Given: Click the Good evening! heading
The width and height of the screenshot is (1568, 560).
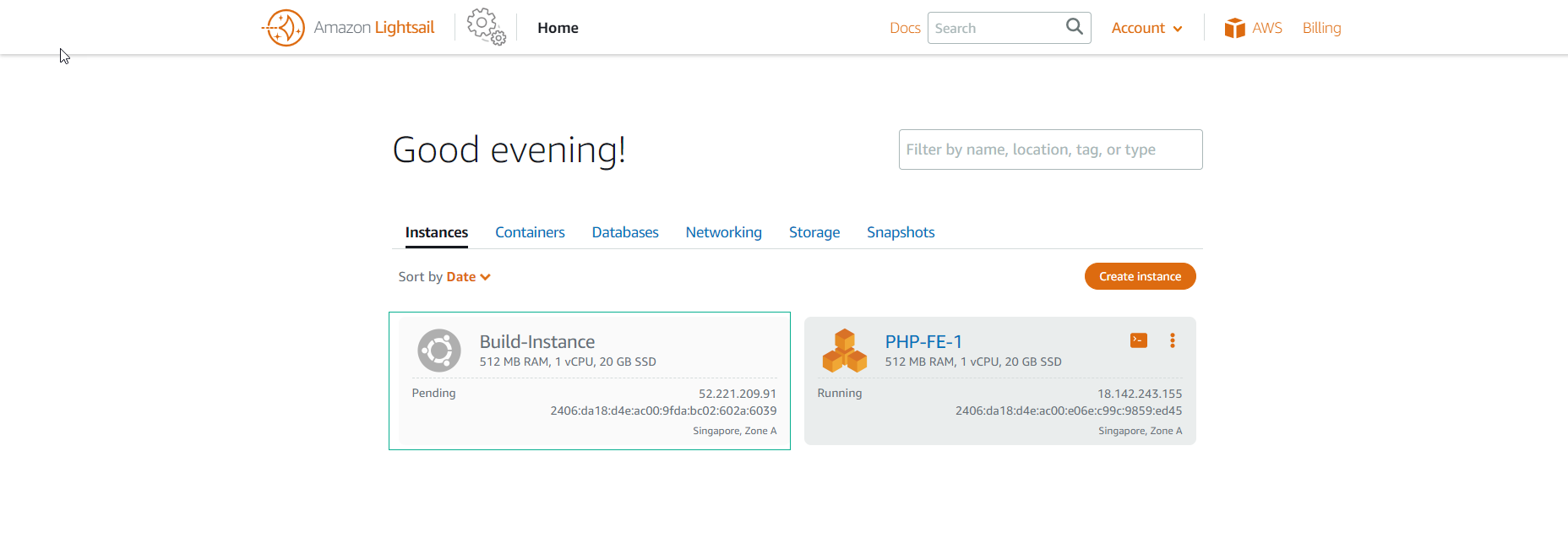Looking at the screenshot, I should click(509, 150).
